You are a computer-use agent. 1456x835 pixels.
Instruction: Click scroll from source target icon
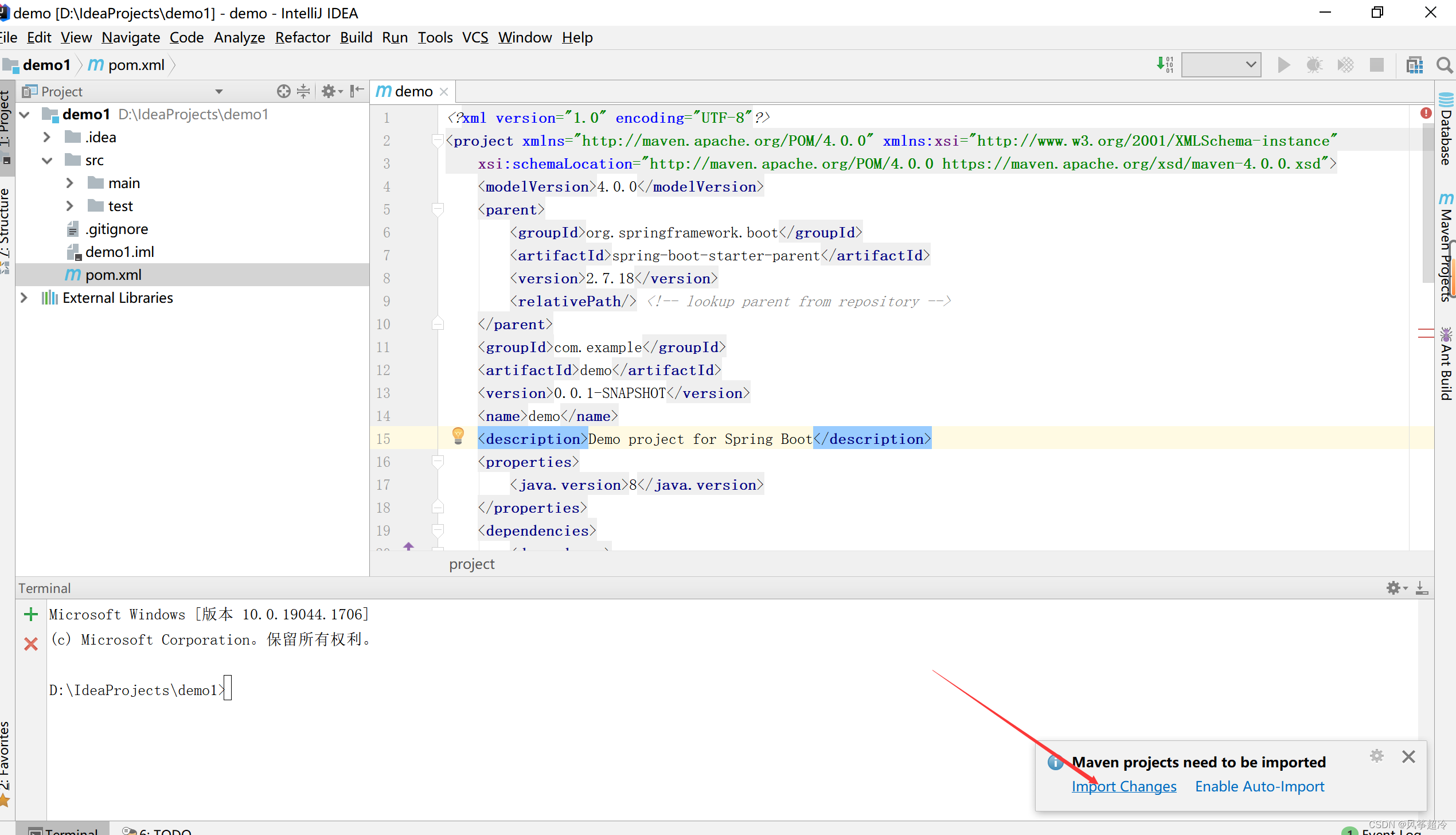tap(283, 91)
